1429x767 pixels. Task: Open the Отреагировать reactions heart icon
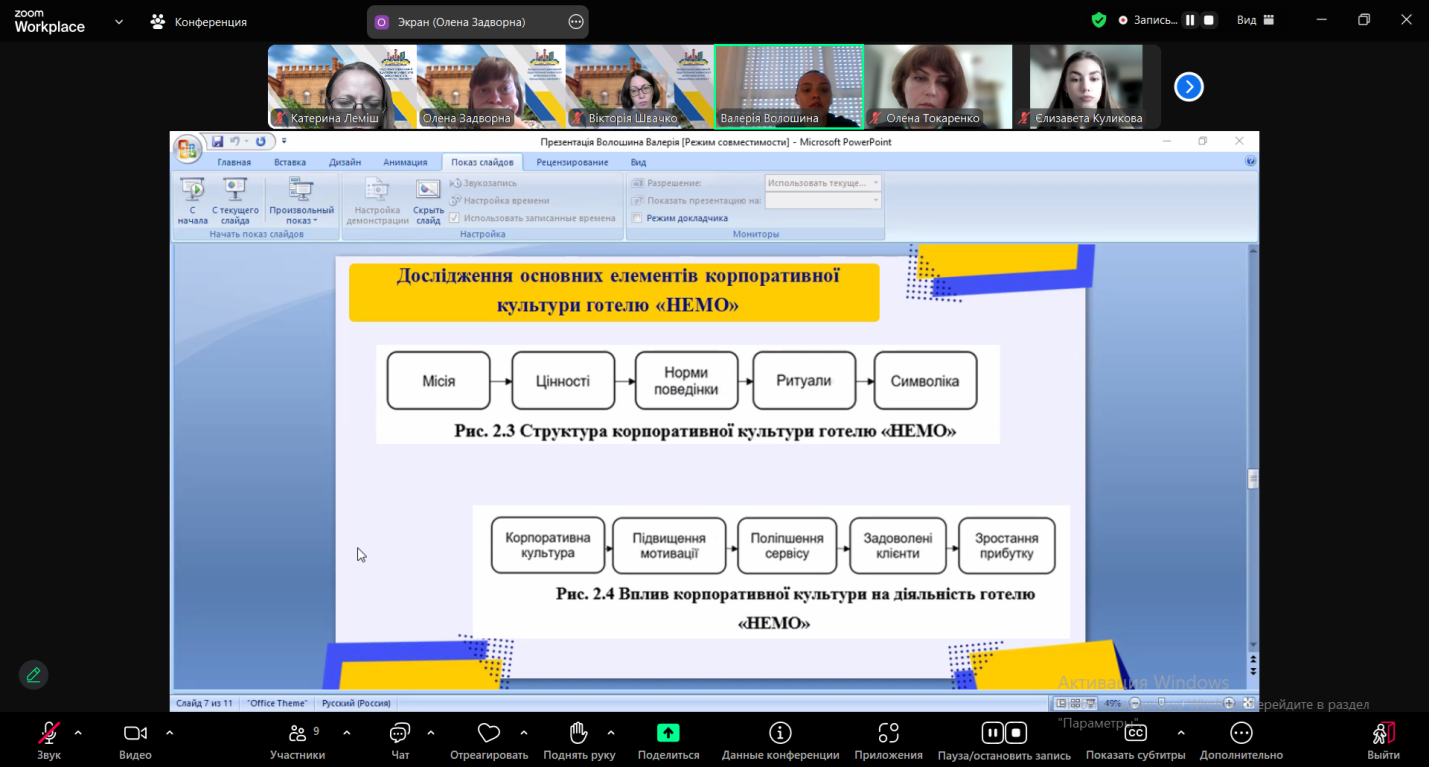[488, 733]
